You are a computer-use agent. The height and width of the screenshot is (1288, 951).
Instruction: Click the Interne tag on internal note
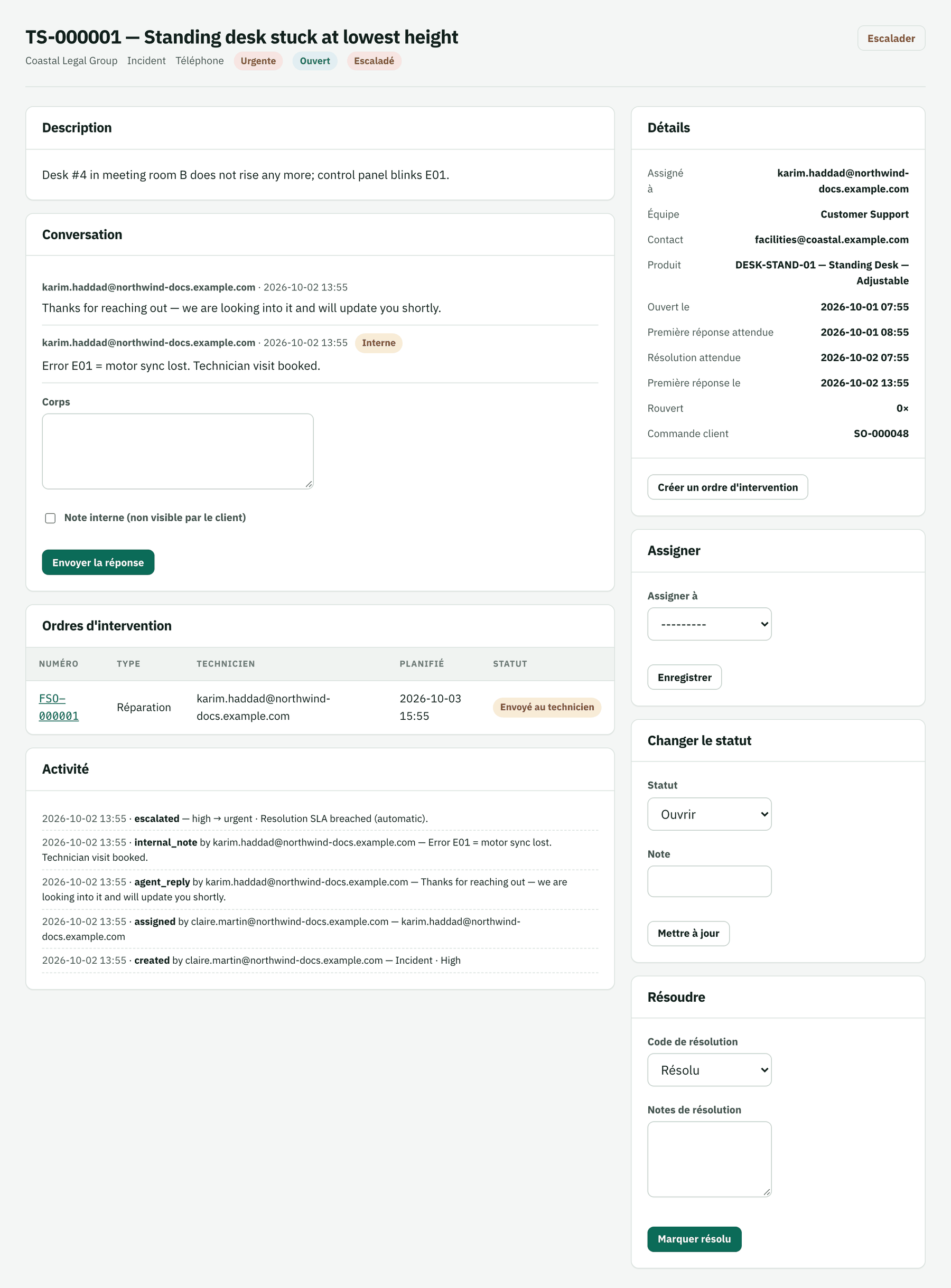pos(378,343)
